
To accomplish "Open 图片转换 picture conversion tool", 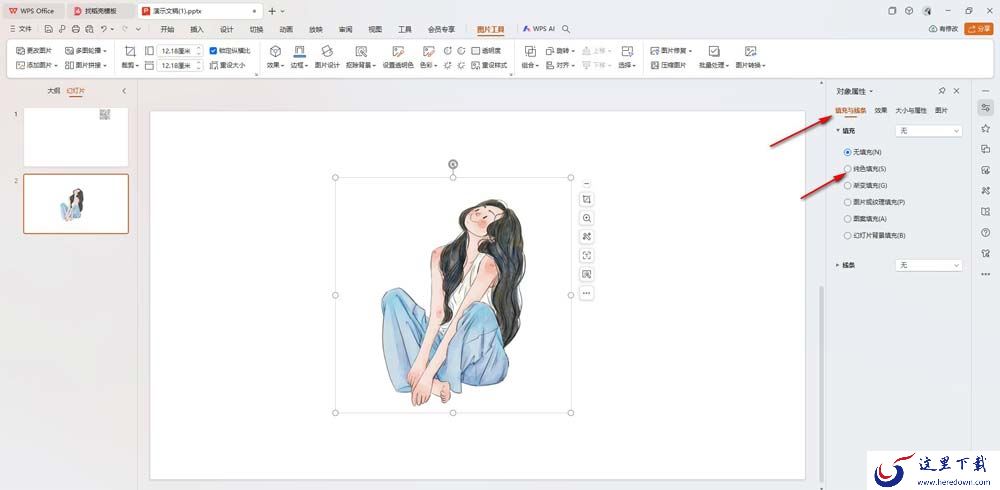I will pos(751,56).
